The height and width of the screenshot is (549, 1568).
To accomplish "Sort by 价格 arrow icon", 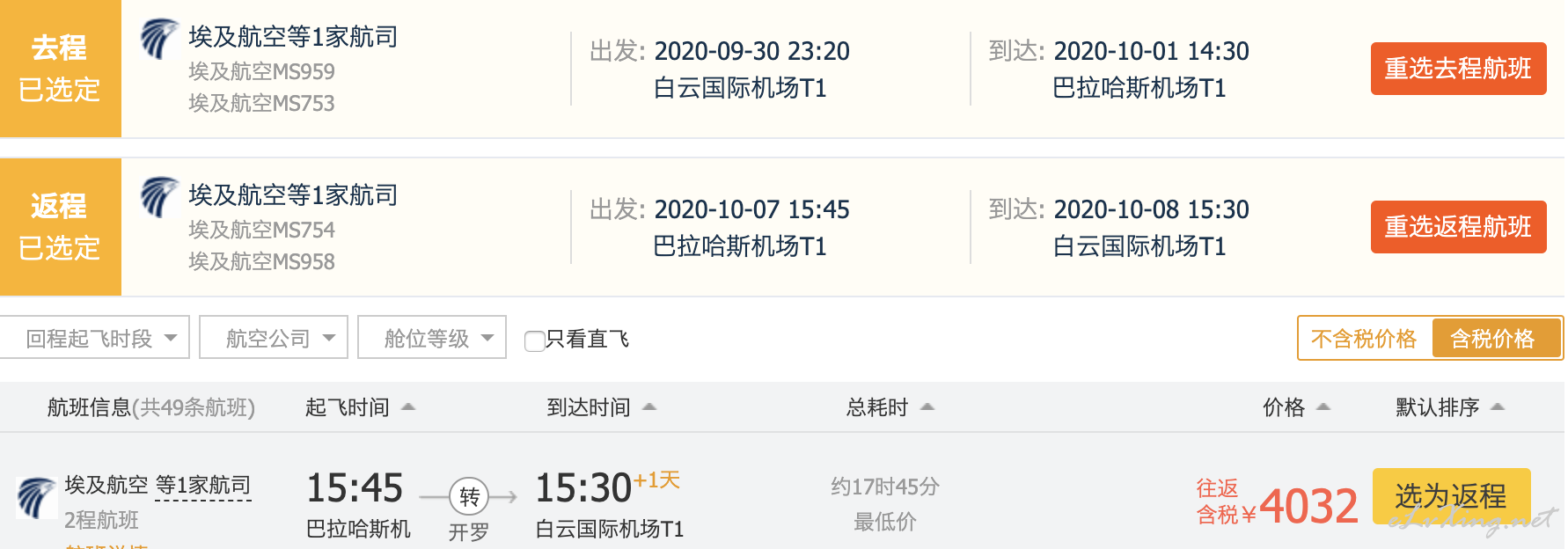I will click(1323, 407).
